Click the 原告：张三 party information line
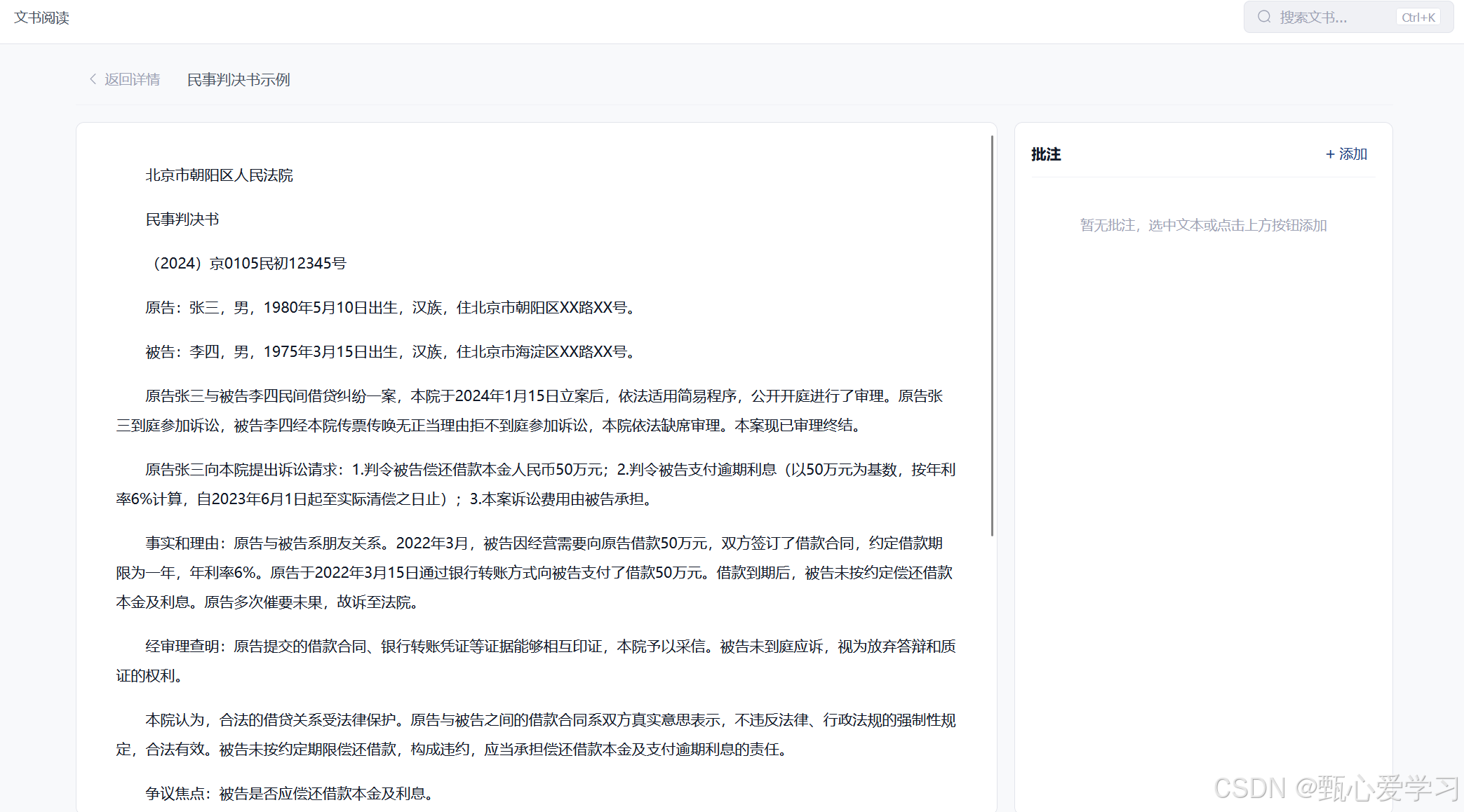 coord(389,308)
